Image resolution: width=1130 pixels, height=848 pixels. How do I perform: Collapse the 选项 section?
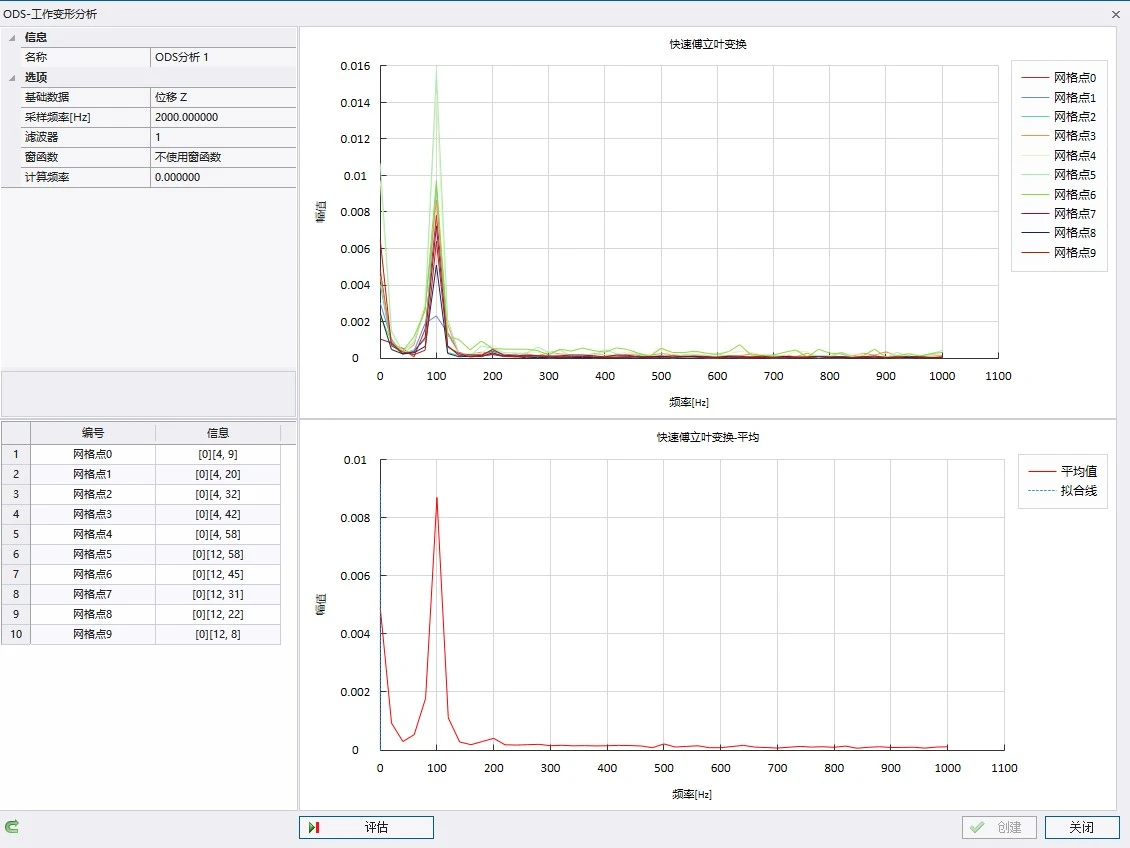tap(13, 77)
